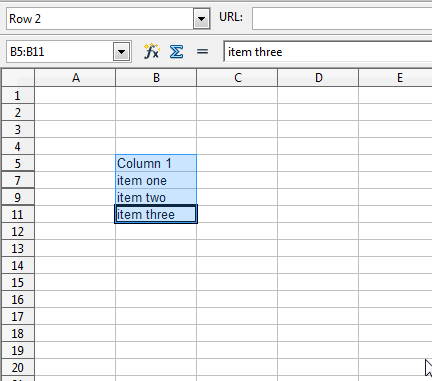Click the Name Box showing B5:B11
432x381 pixels.
pos(60,52)
